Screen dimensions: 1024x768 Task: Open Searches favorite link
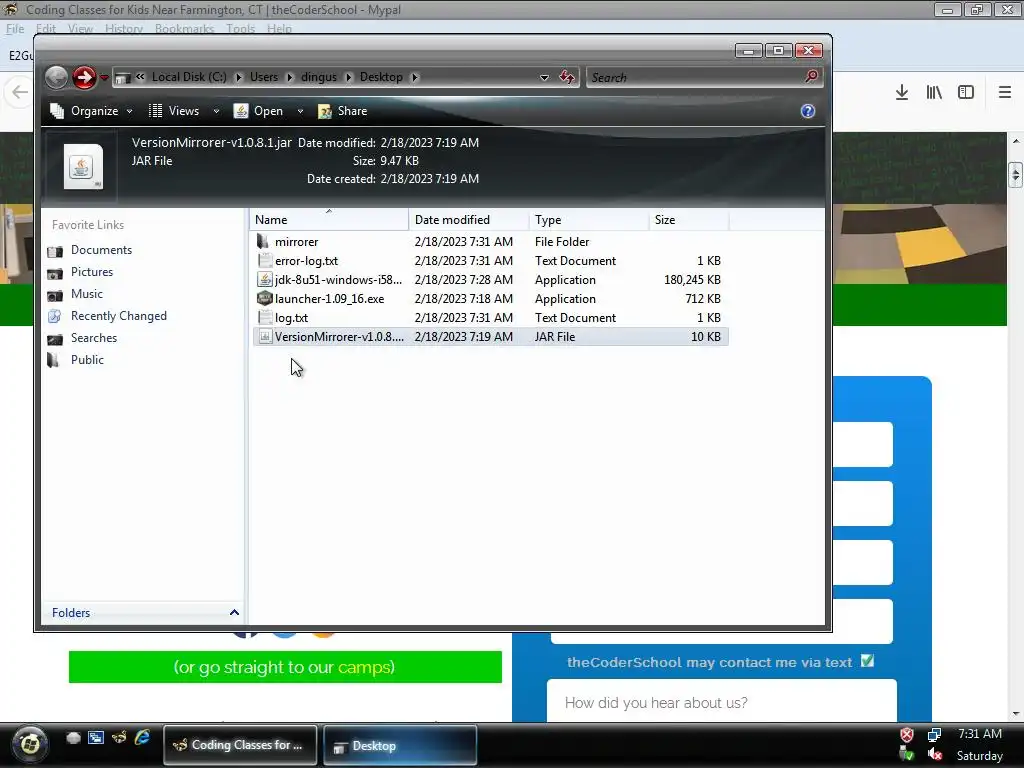pyautogui.click(x=93, y=338)
